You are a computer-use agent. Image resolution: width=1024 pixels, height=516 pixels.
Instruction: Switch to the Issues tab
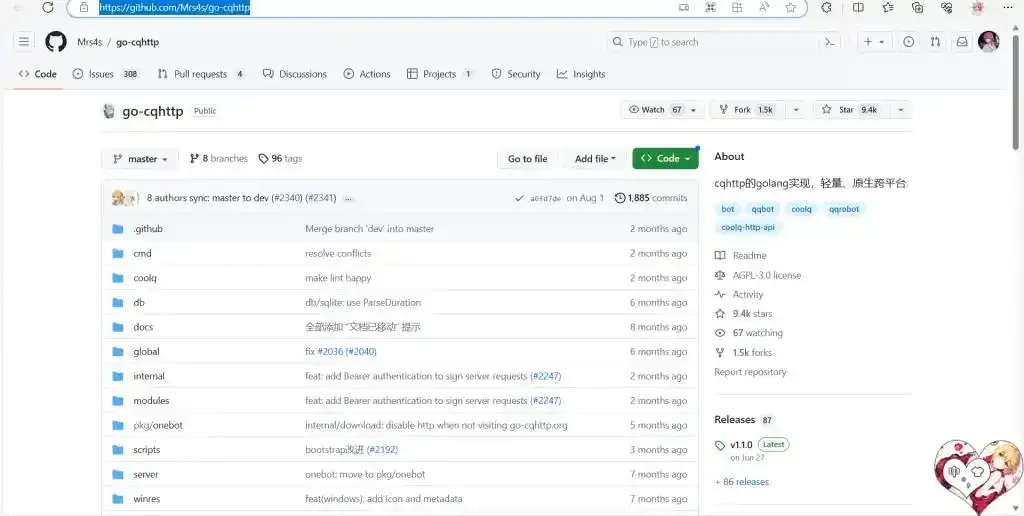(x=100, y=74)
